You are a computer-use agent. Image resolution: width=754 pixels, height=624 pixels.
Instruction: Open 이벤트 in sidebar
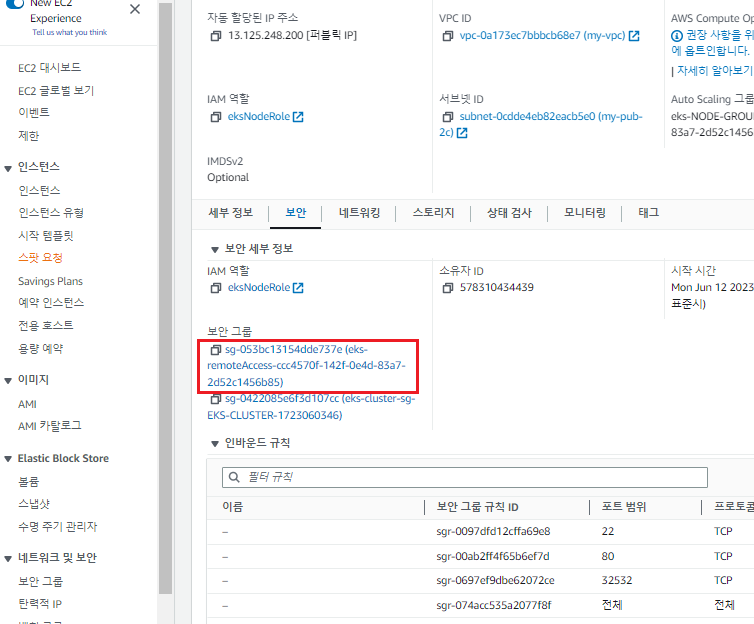pos(34,112)
